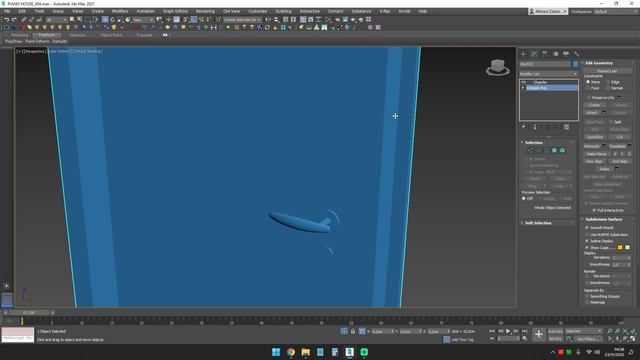The image size is (640, 360).
Task: Select Vertex sub-object level icon
Action: coord(530,151)
